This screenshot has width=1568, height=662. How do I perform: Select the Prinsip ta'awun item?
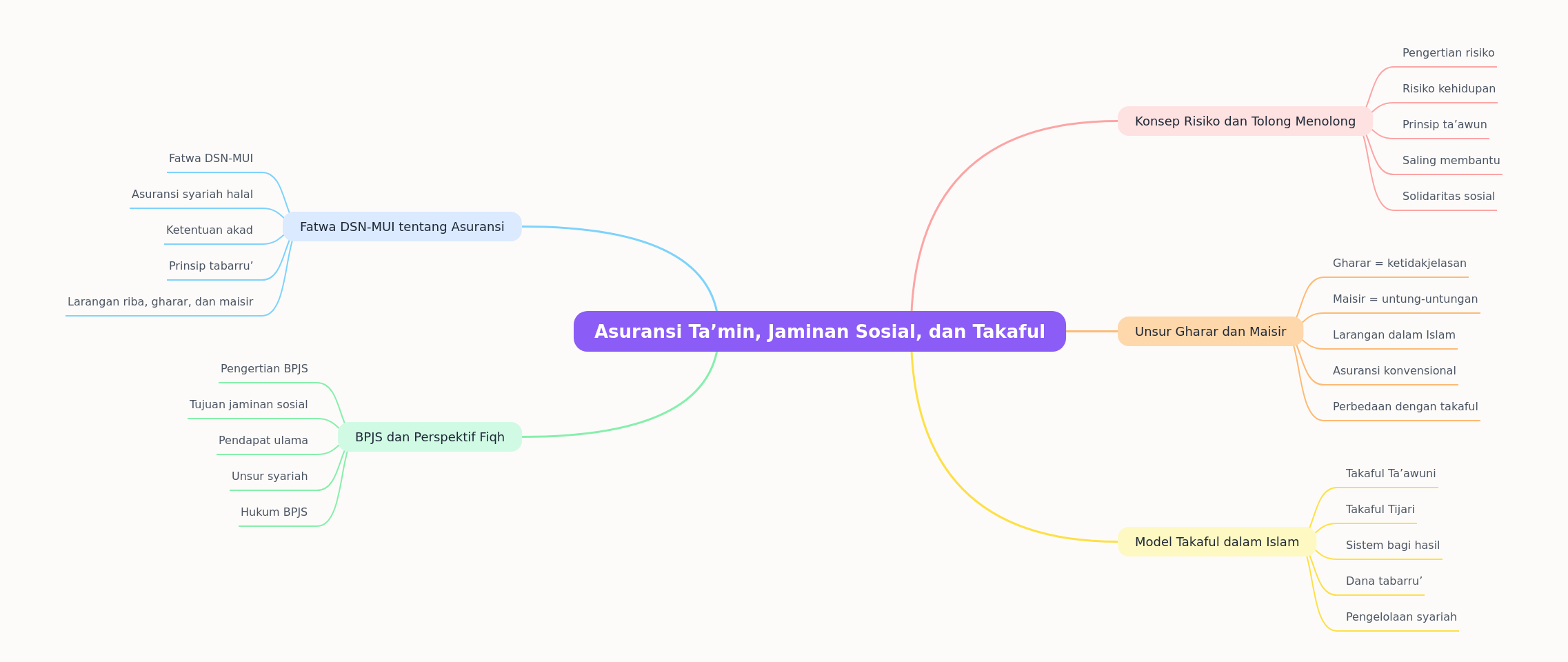(x=1445, y=125)
